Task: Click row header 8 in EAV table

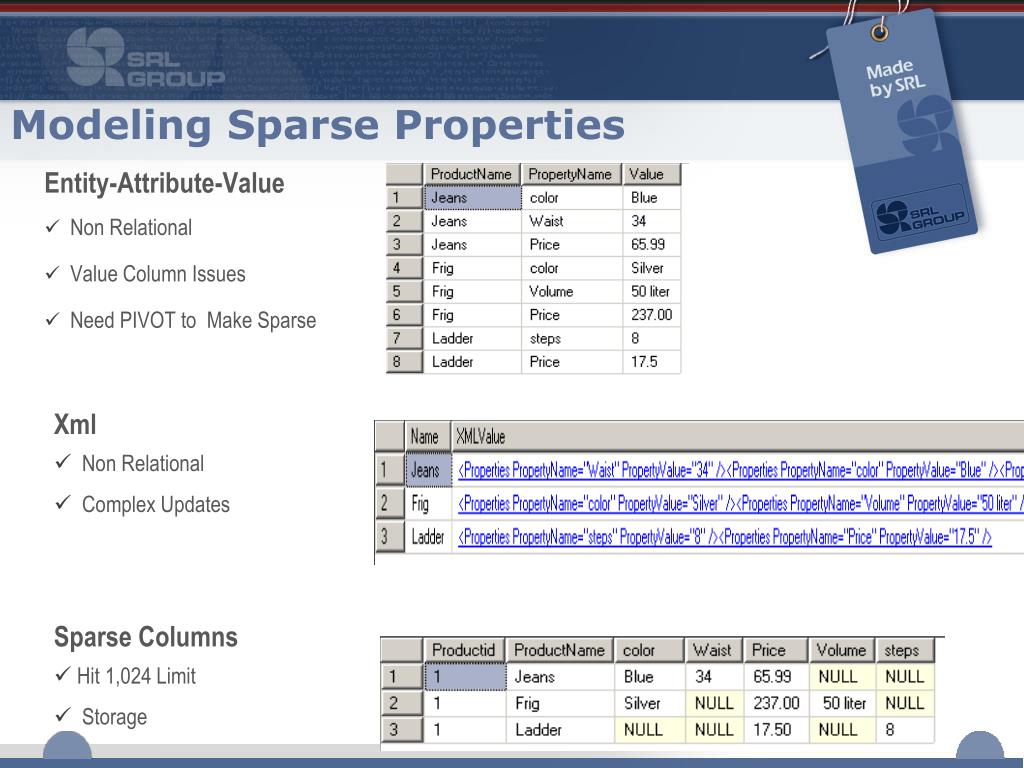Action: point(404,362)
